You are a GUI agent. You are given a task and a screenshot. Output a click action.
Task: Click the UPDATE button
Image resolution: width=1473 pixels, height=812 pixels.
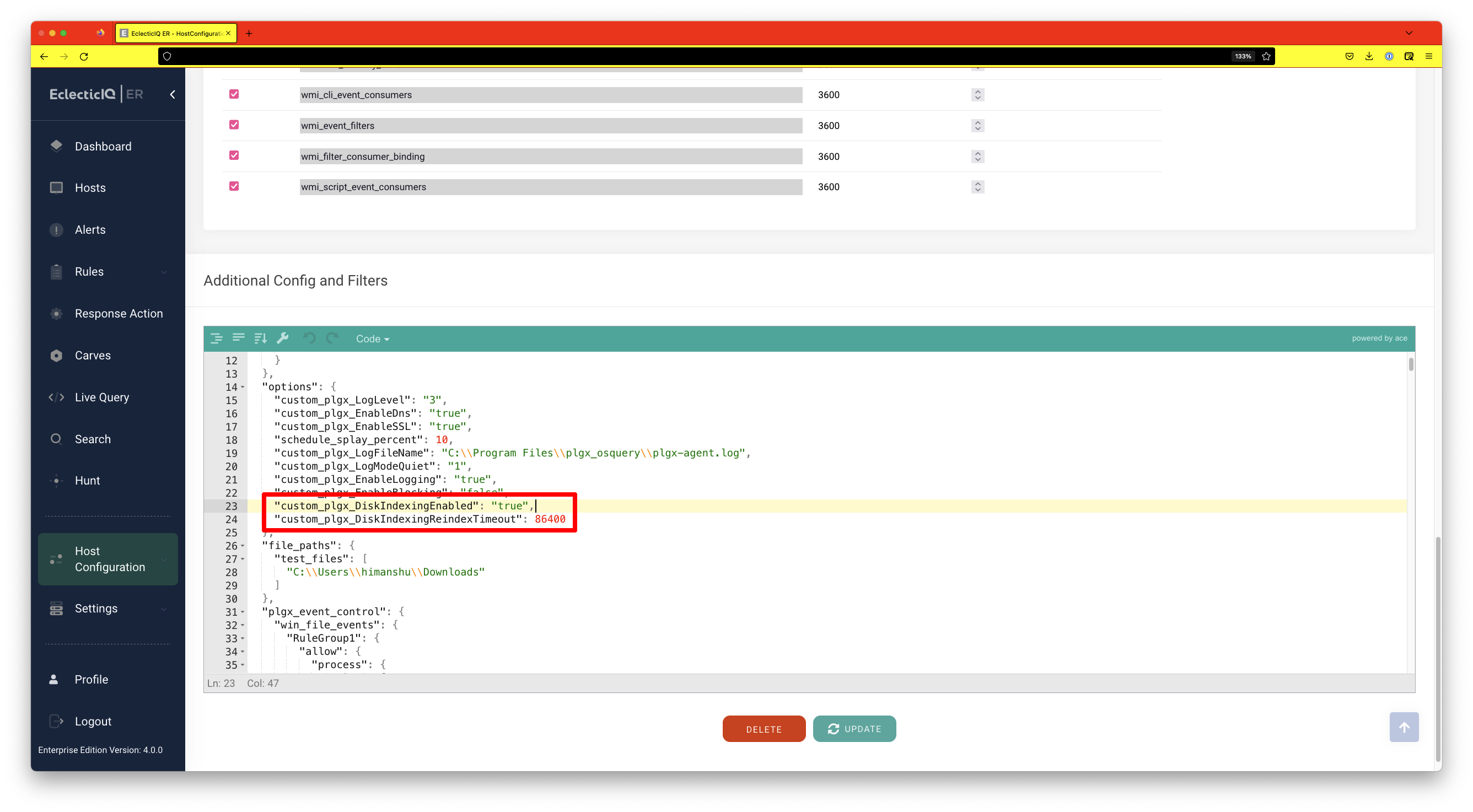tap(854, 729)
